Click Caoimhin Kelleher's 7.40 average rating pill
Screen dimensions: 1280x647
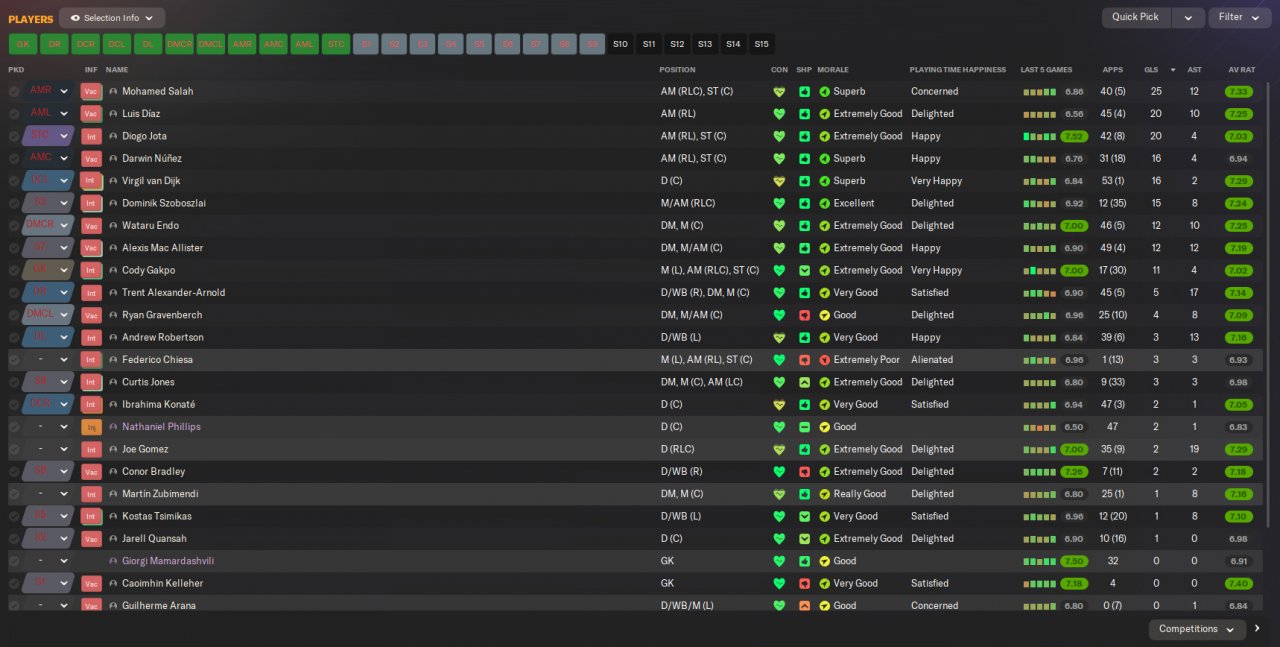[1239, 584]
